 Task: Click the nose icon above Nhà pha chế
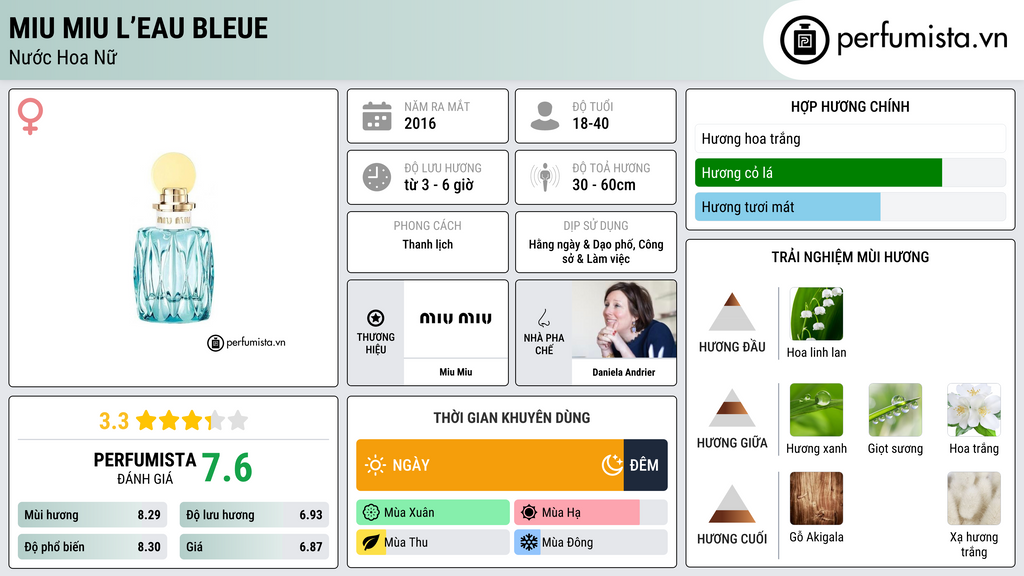(x=543, y=318)
